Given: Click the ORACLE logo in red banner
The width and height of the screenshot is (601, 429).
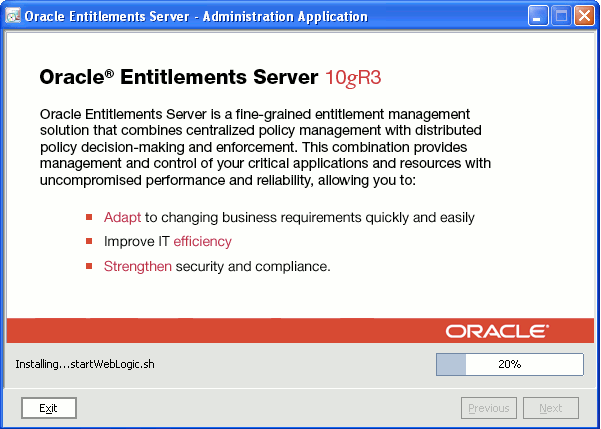Looking at the screenshot, I should pos(497,331).
